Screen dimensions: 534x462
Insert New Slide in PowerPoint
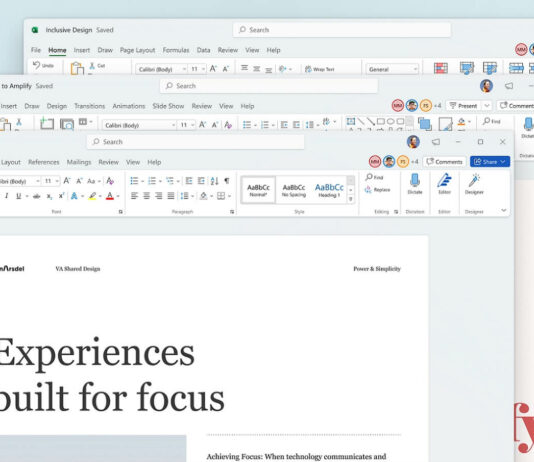point(47,123)
